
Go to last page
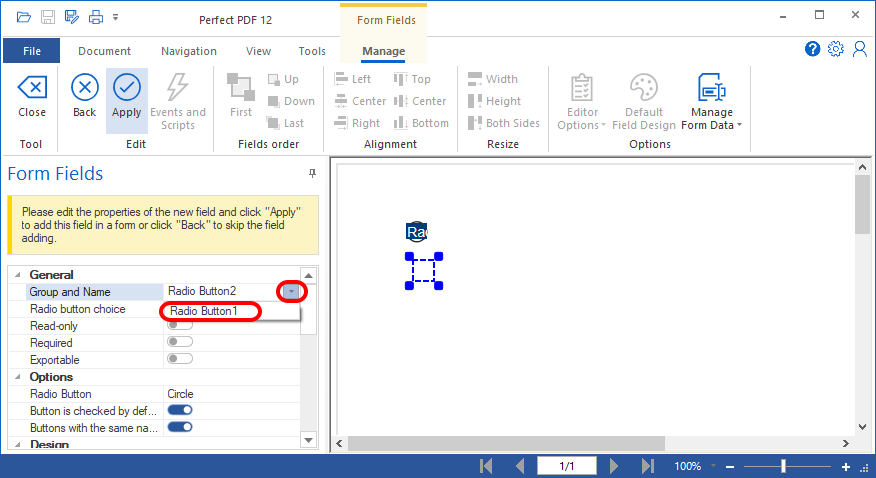click(x=648, y=466)
